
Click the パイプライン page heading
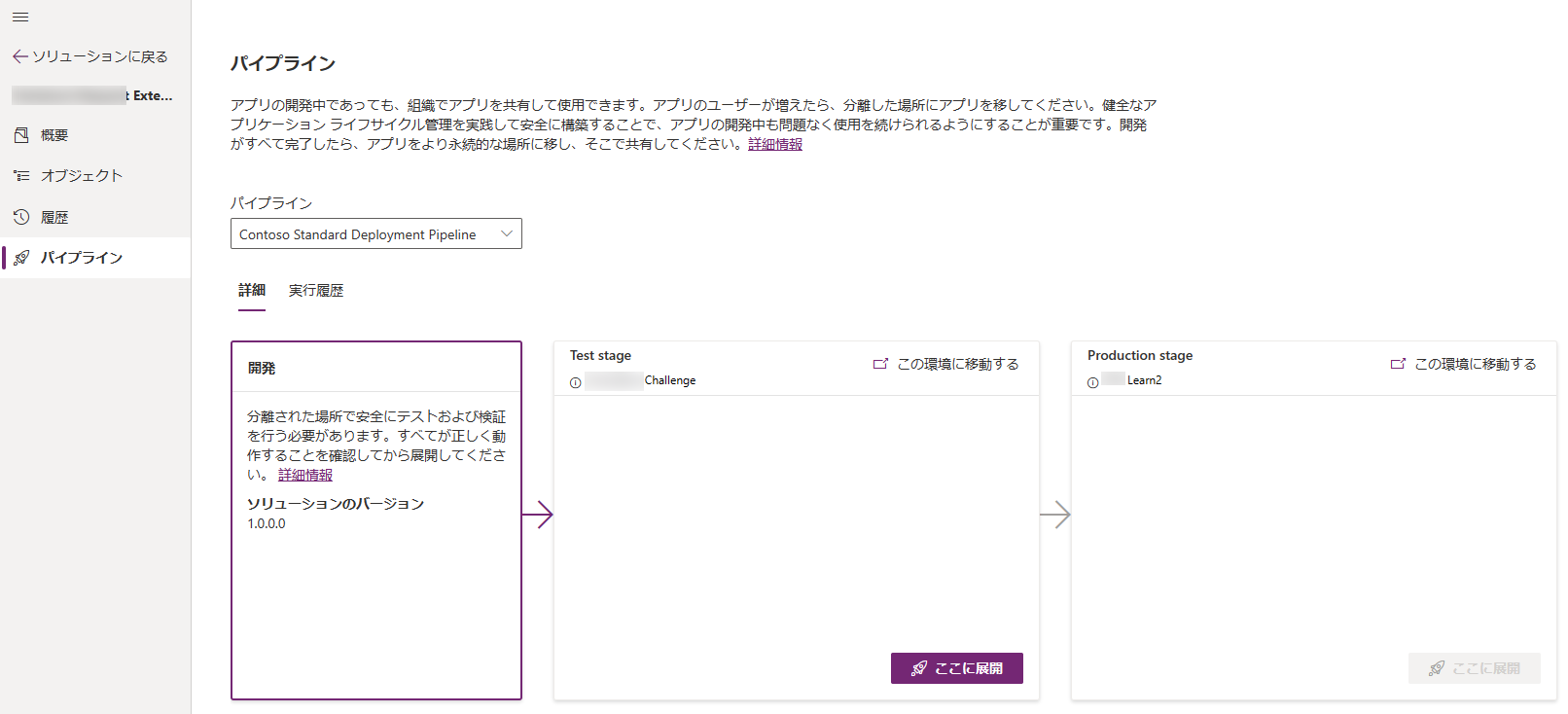(283, 63)
